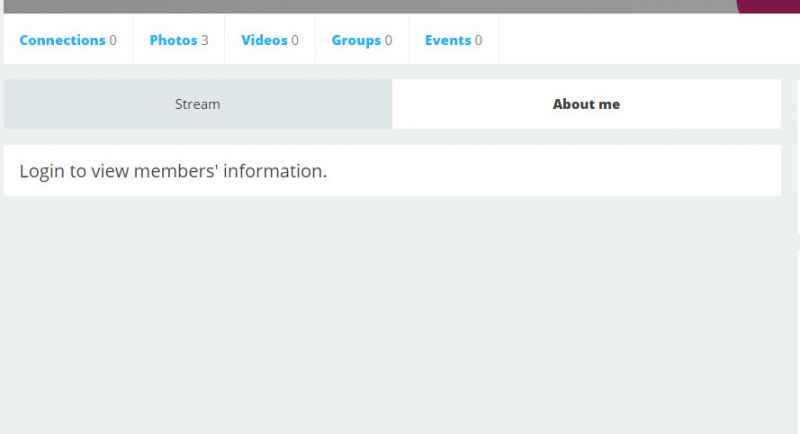Open the Connections link
Image resolution: width=800 pixels, height=434 pixels.
pos(68,40)
